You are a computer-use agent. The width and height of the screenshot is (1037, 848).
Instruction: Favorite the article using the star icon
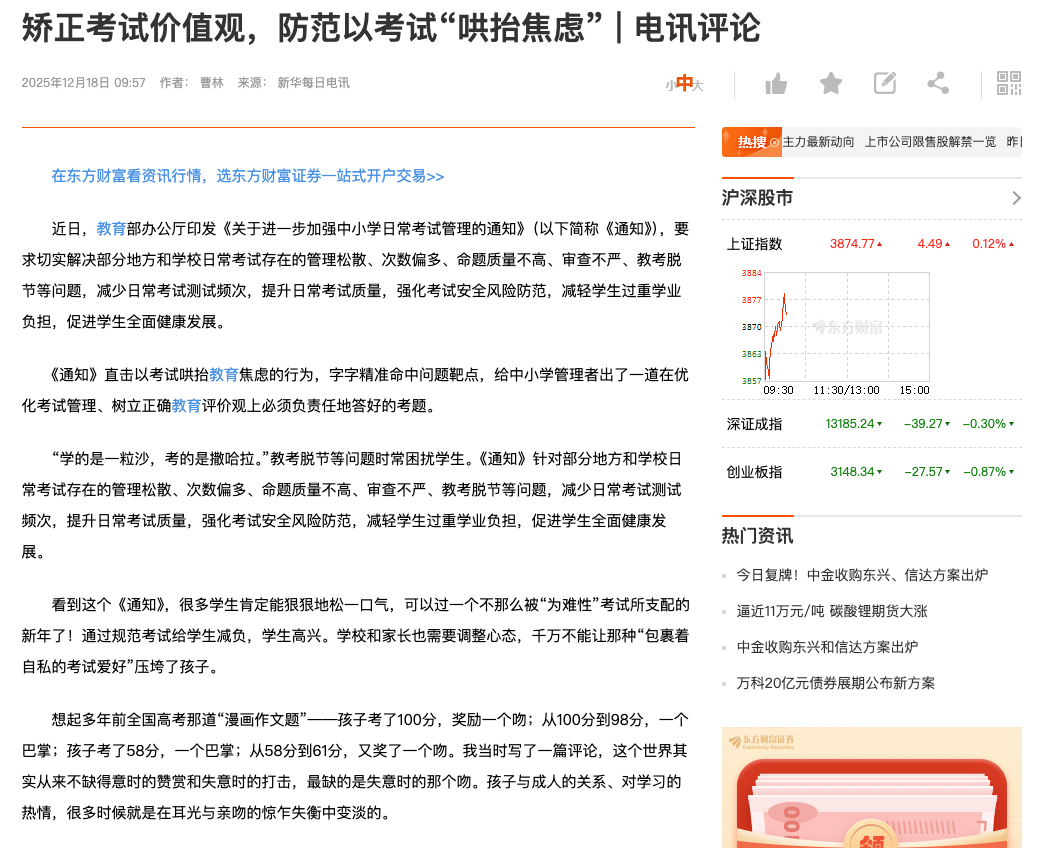(x=830, y=84)
